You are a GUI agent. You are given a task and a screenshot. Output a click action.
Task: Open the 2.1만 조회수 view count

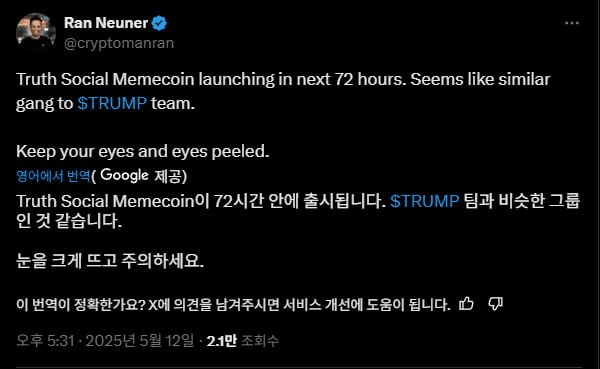(x=243, y=340)
